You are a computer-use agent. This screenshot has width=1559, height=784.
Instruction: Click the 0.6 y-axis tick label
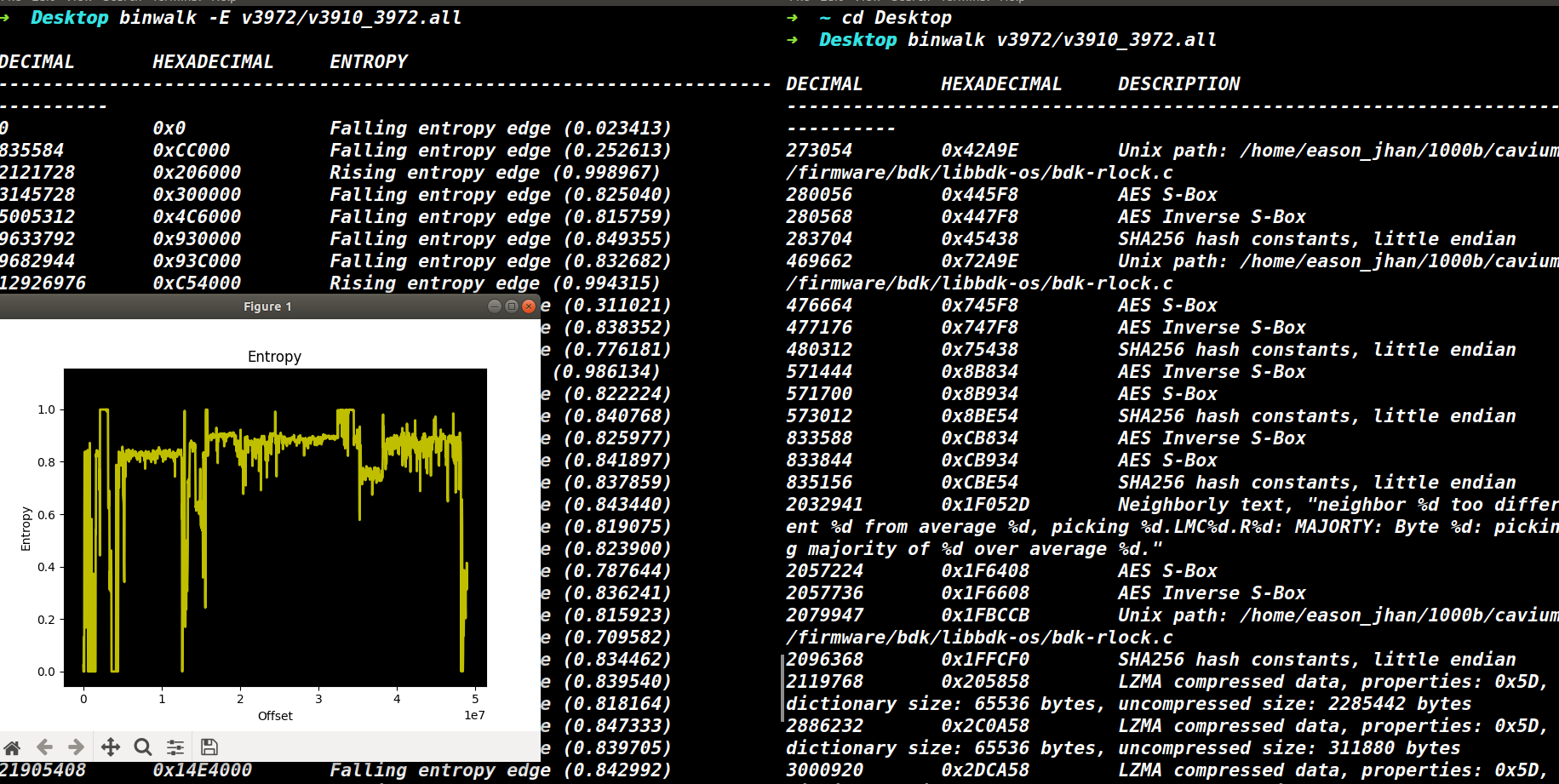pyautogui.click(x=46, y=515)
